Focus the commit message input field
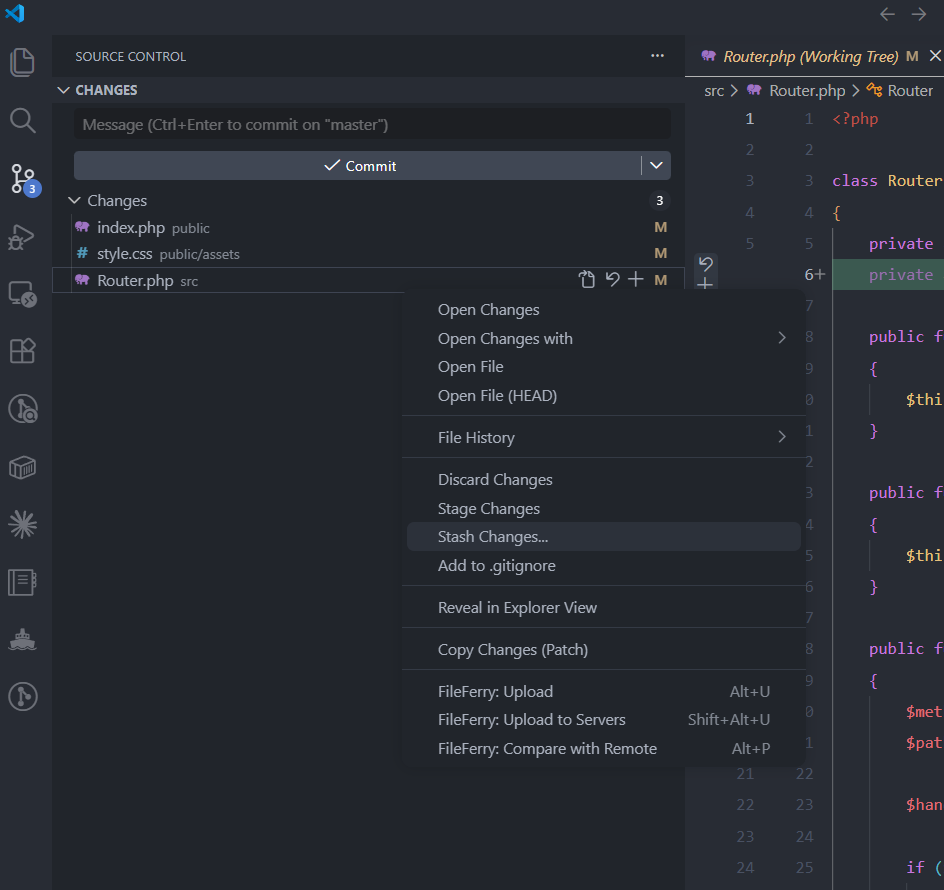This screenshot has width=944, height=890. click(372, 124)
